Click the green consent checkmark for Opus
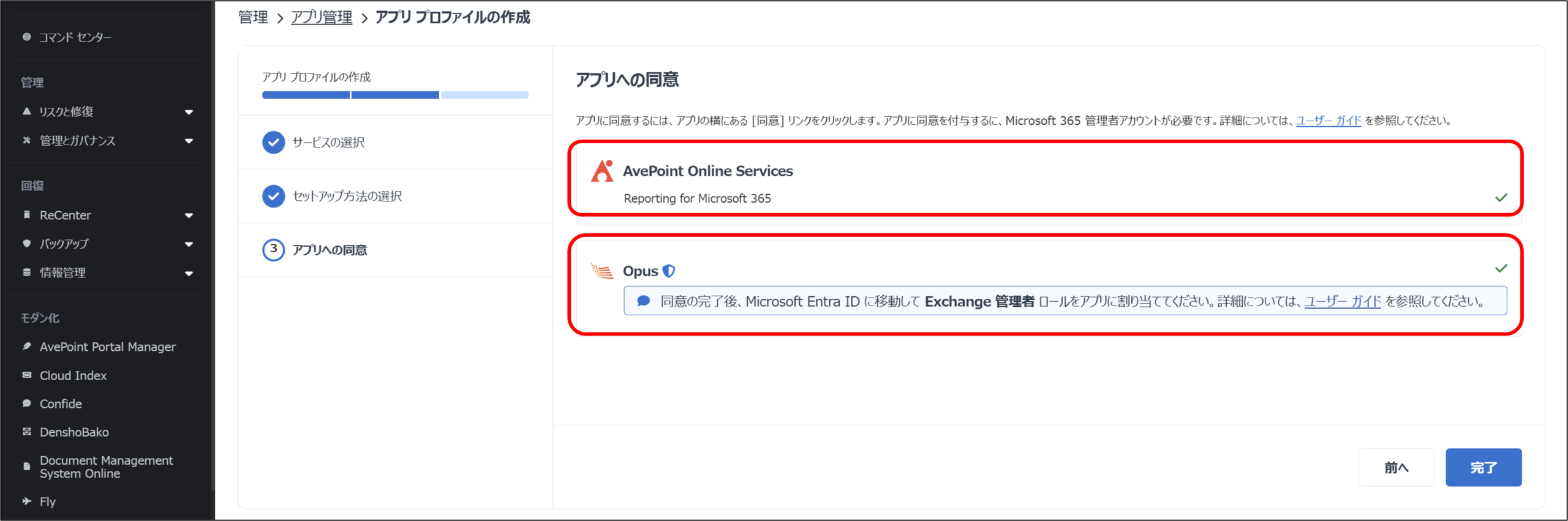Screen dimensions: 1568x521 1501,268
